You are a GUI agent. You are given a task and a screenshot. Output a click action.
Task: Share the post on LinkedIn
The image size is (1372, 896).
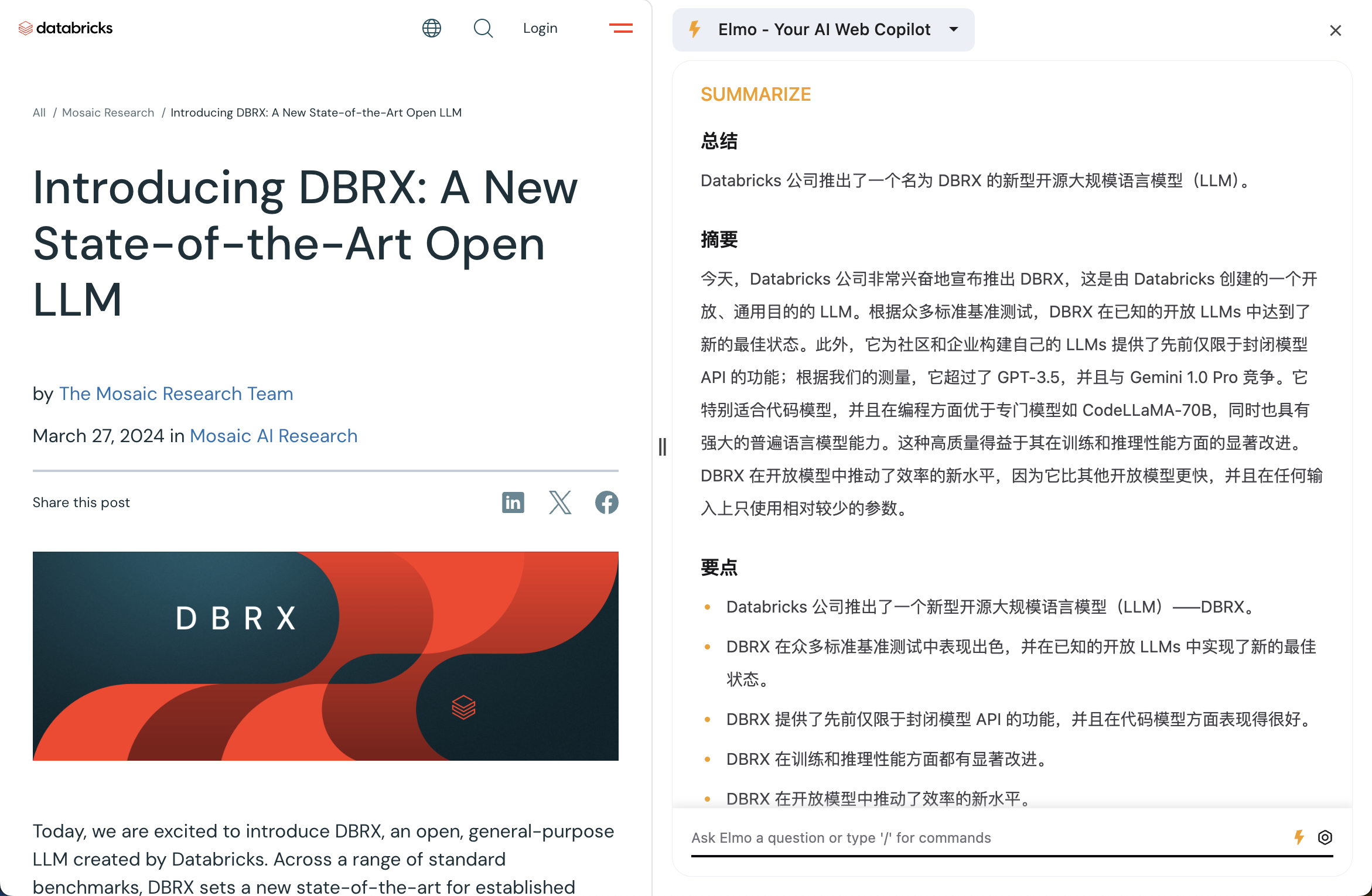tap(513, 502)
